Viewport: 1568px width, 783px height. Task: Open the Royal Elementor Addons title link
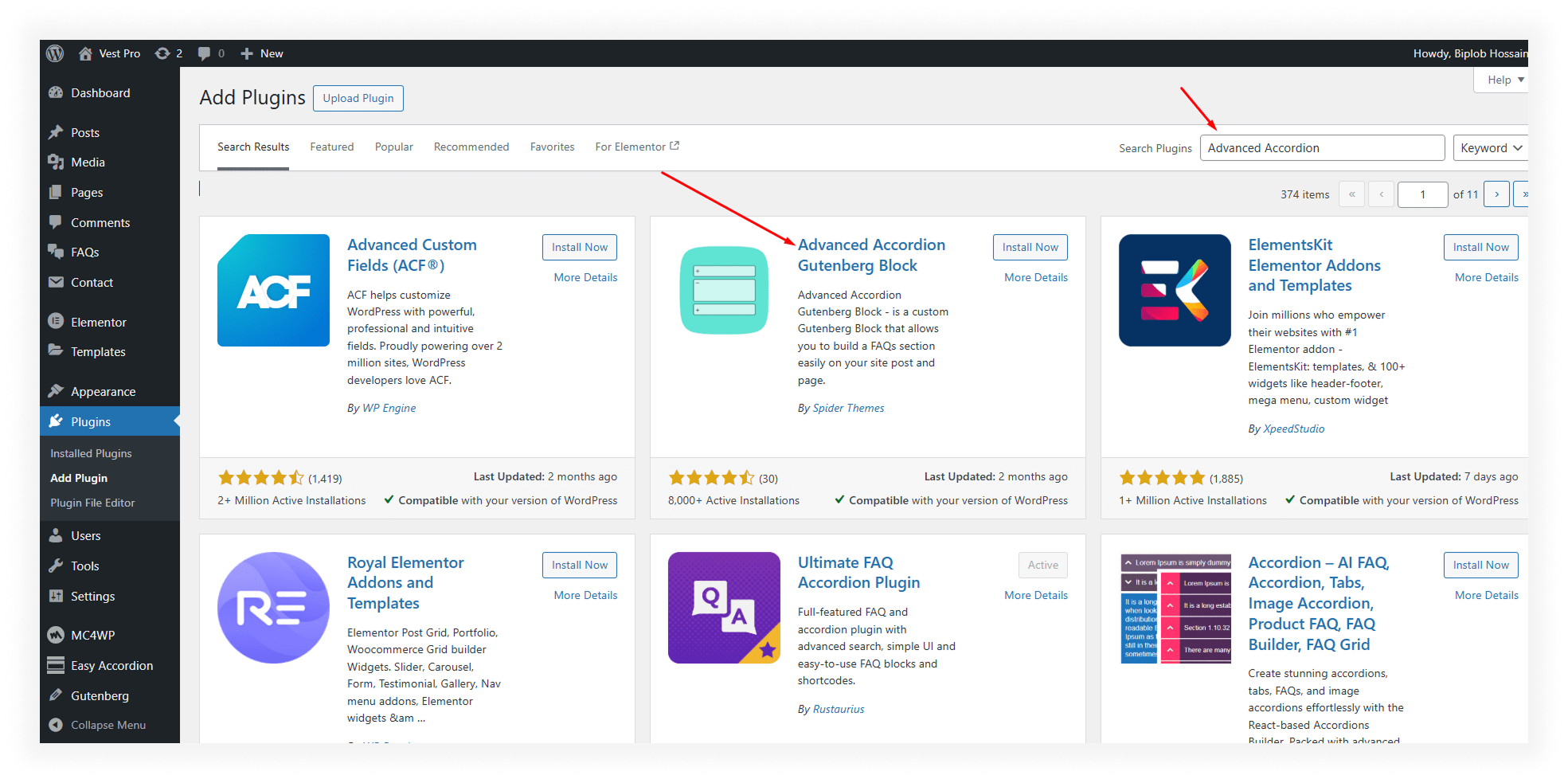coord(405,583)
